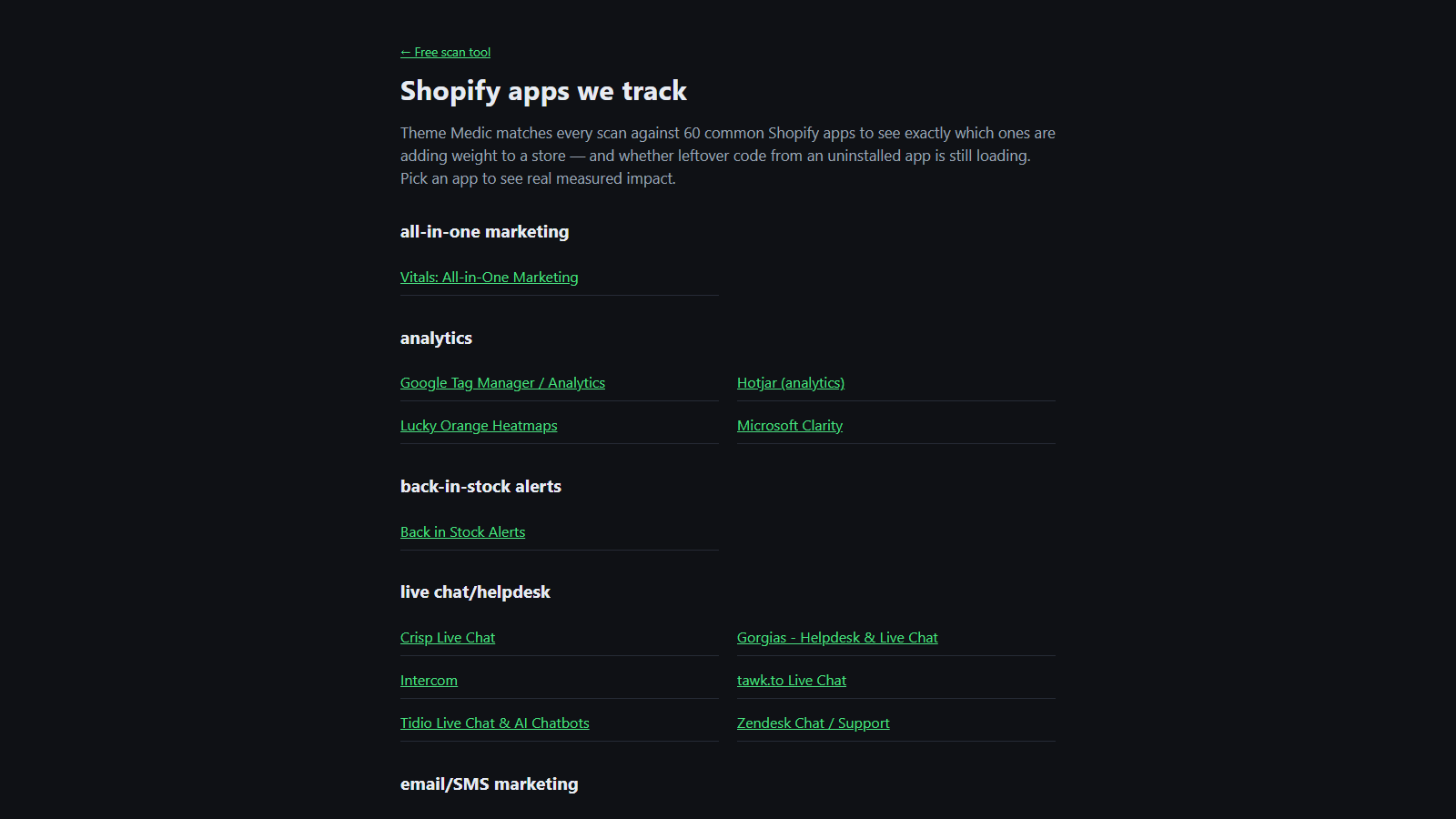Select Tidio Live Chat & AI Chatbots
Screen dimensions: 1456x819
(495, 723)
